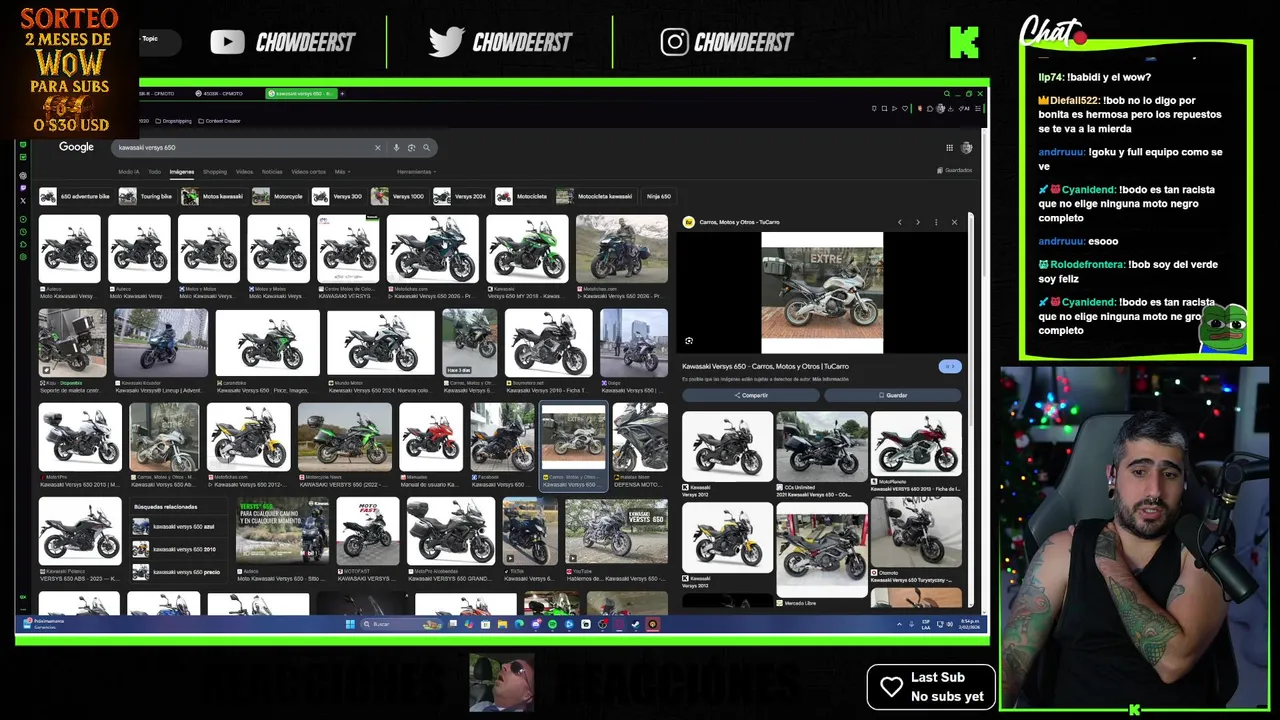
Task: Click the blue Ir visit button
Action: [949, 367]
